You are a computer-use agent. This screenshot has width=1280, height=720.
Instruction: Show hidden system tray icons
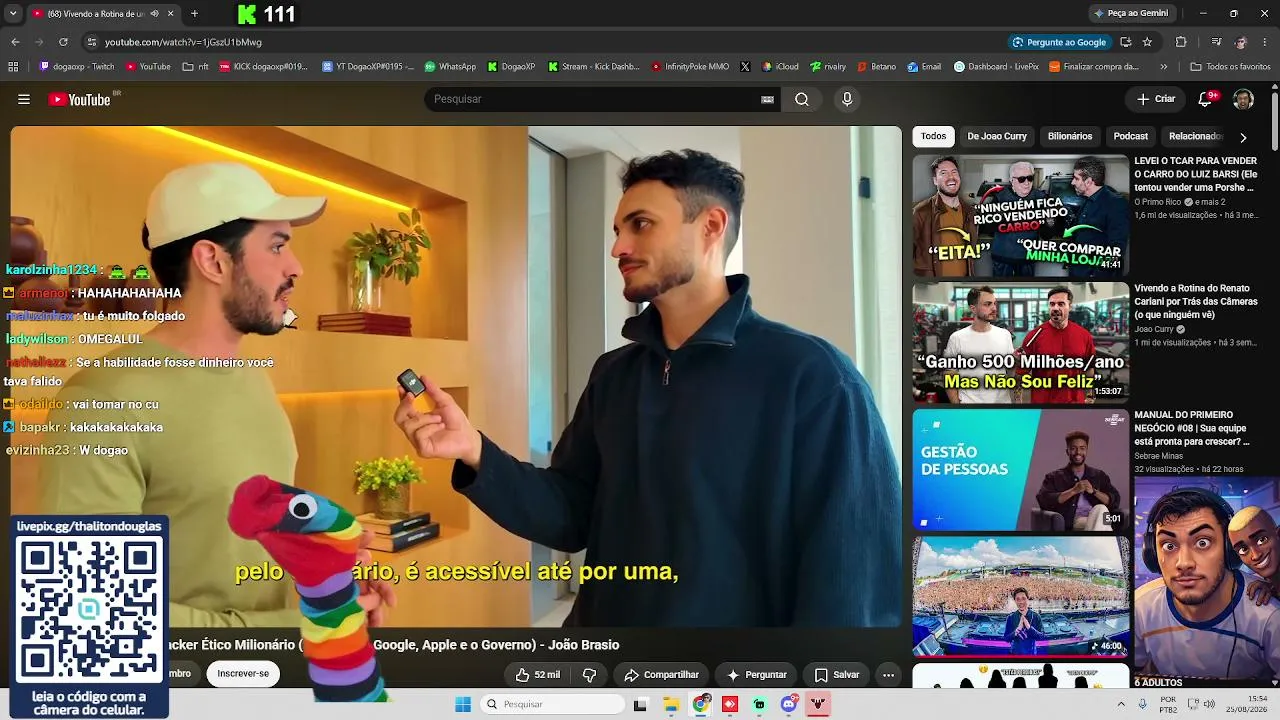1121,704
